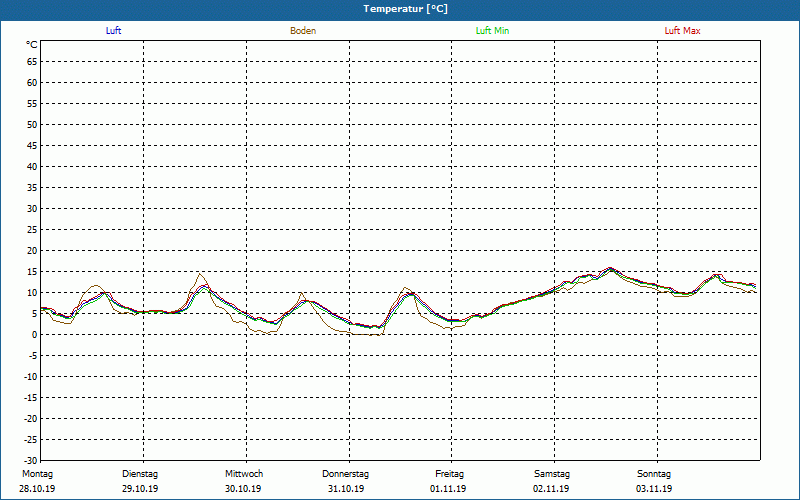Screen dimensions: 800x500
Task: Click the Boden legend label
Action: 303,31
